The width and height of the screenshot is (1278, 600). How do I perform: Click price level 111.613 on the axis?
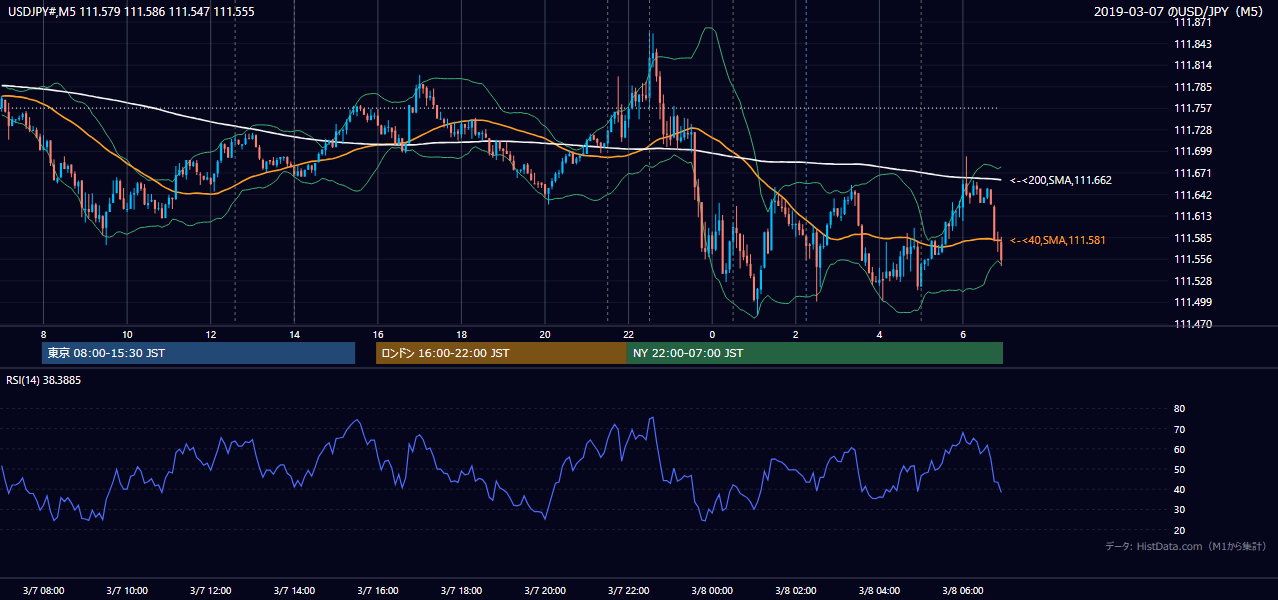(1193, 216)
